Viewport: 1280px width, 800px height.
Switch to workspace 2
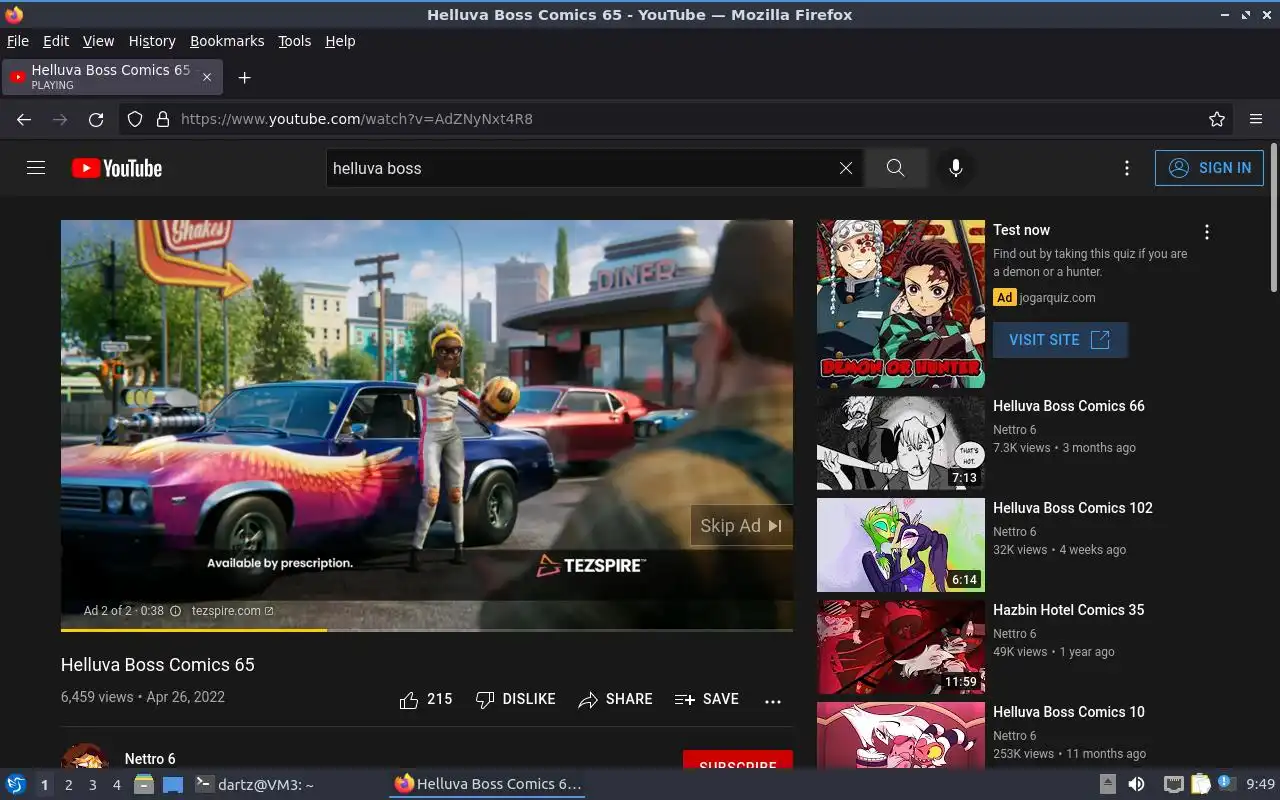68,785
